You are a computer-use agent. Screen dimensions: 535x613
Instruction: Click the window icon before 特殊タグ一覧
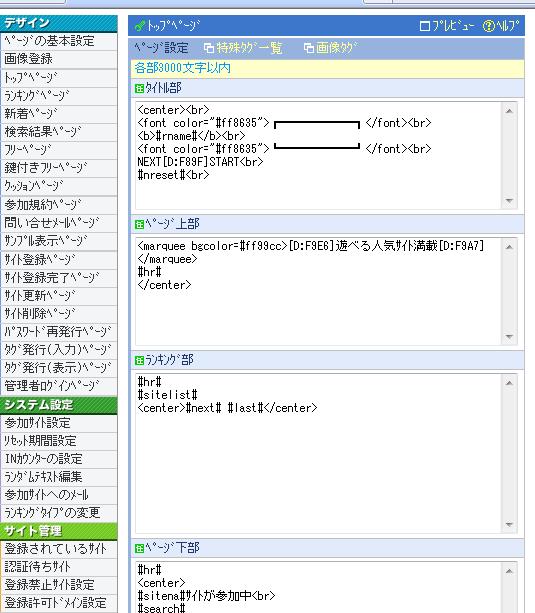click(x=209, y=48)
